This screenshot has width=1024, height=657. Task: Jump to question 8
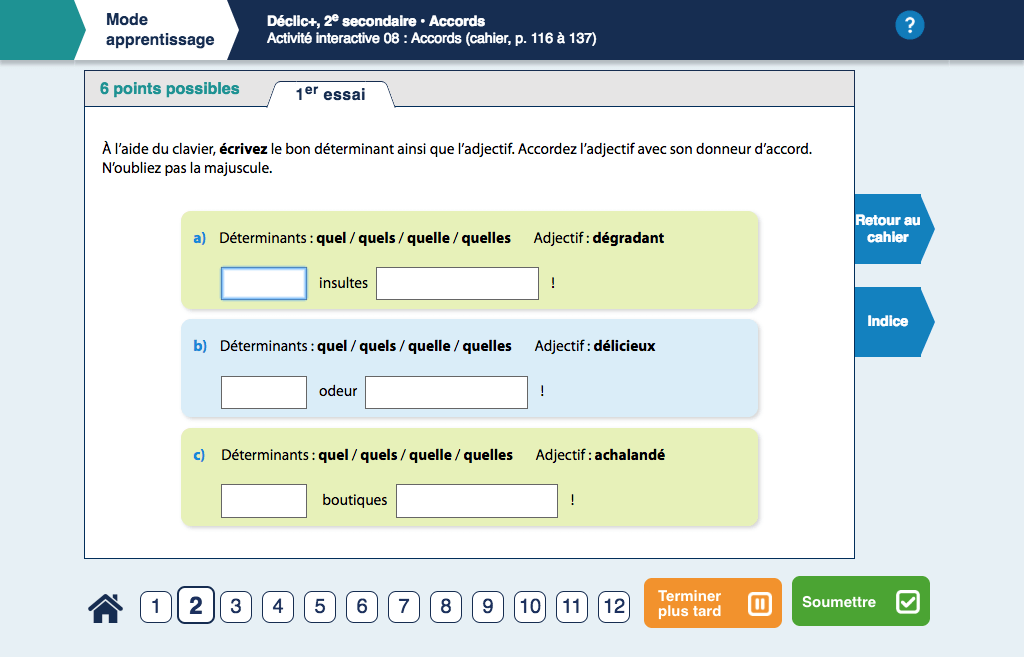tap(446, 607)
